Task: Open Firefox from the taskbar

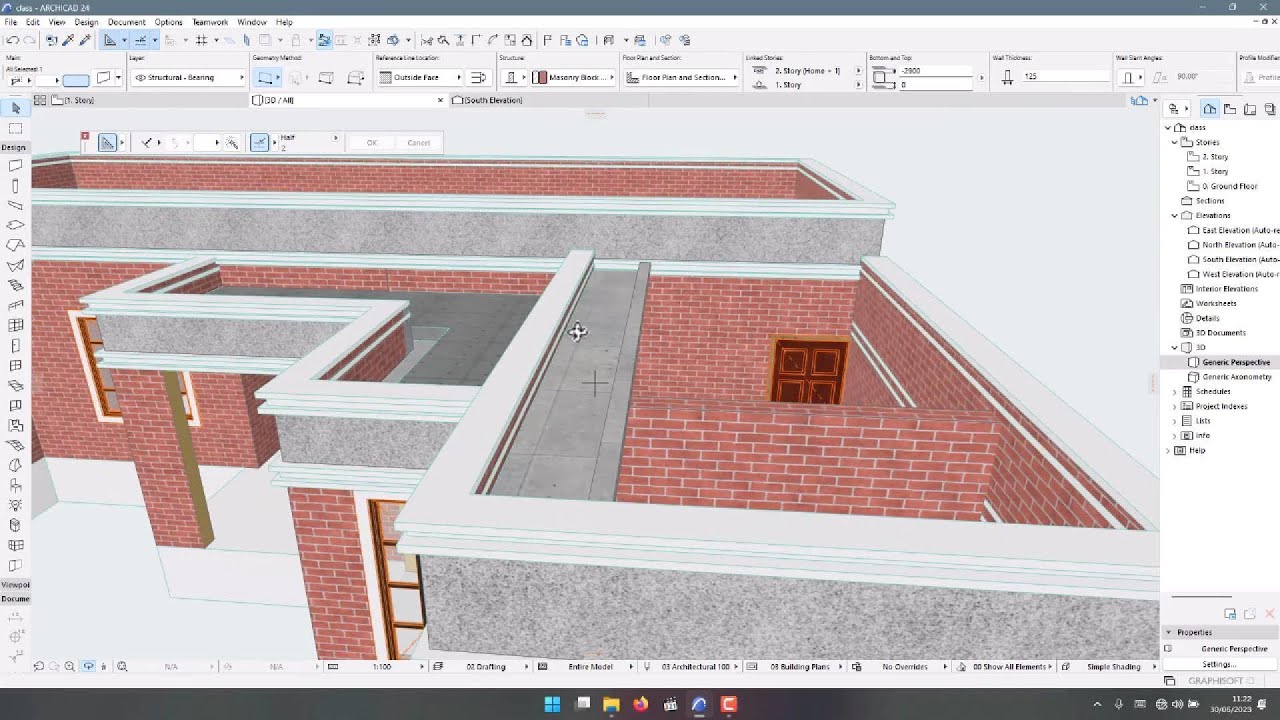Action: click(641, 704)
